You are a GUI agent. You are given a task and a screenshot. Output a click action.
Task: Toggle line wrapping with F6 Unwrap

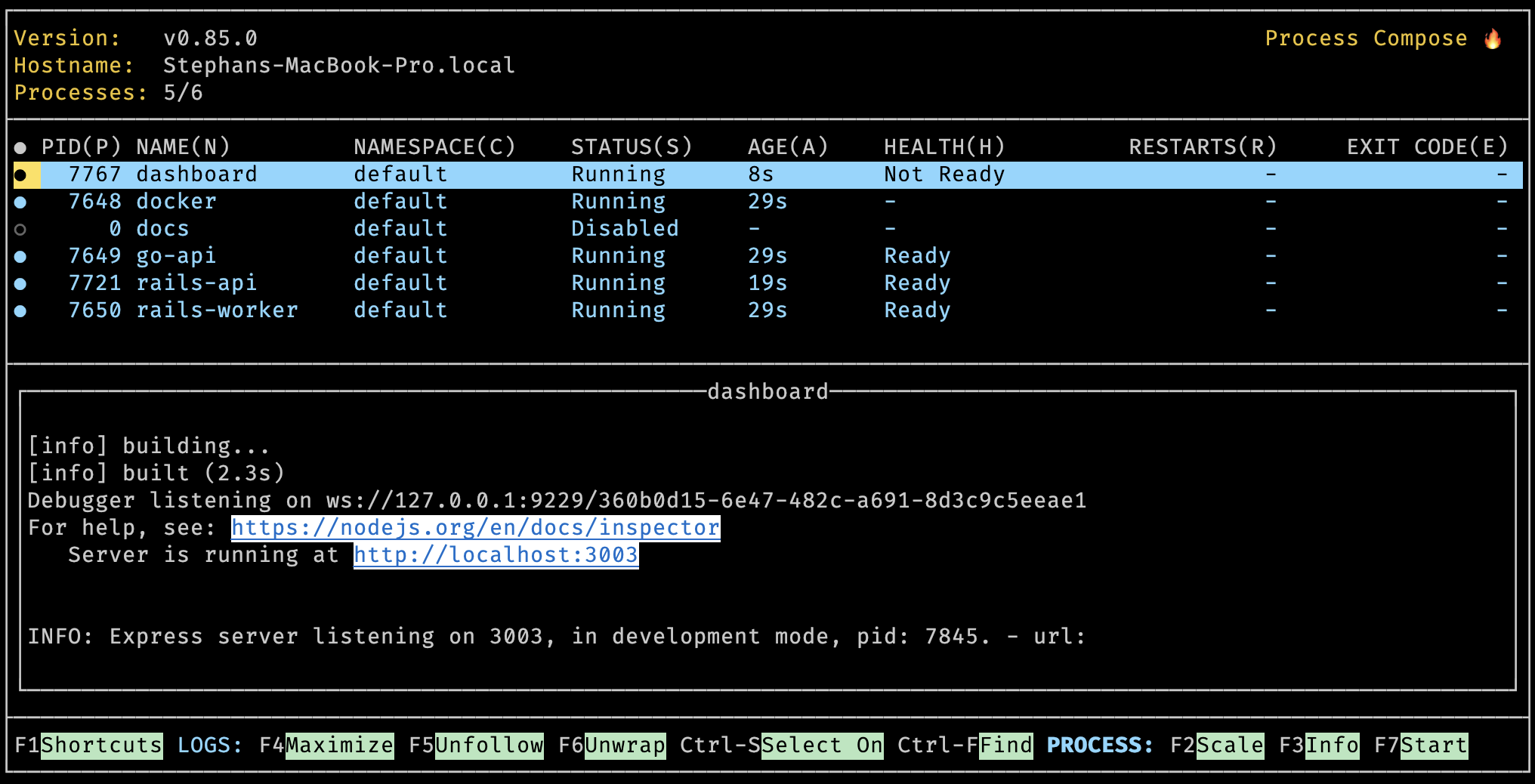pyautogui.click(x=625, y=745)
